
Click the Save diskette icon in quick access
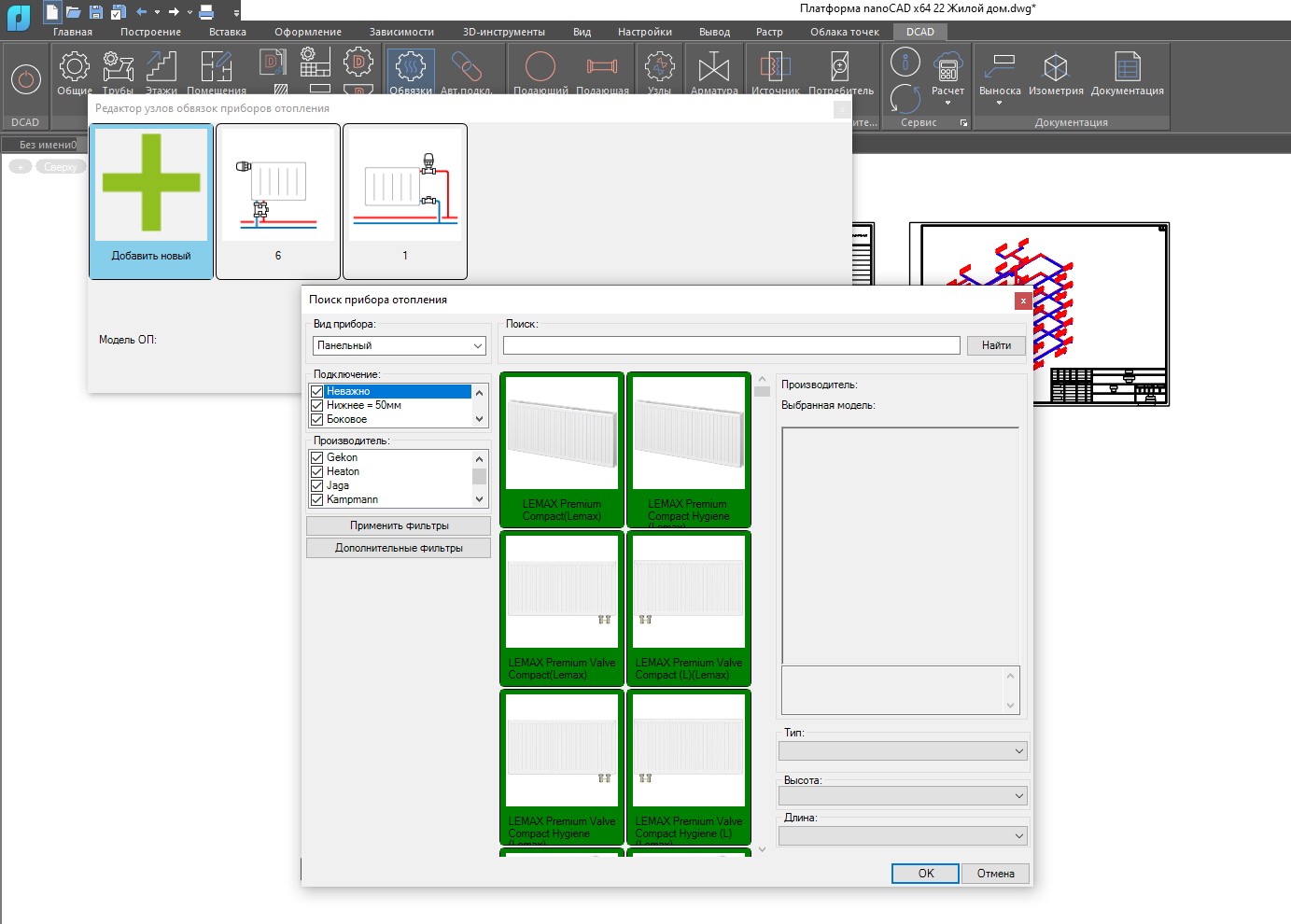(x=95, y=12)
